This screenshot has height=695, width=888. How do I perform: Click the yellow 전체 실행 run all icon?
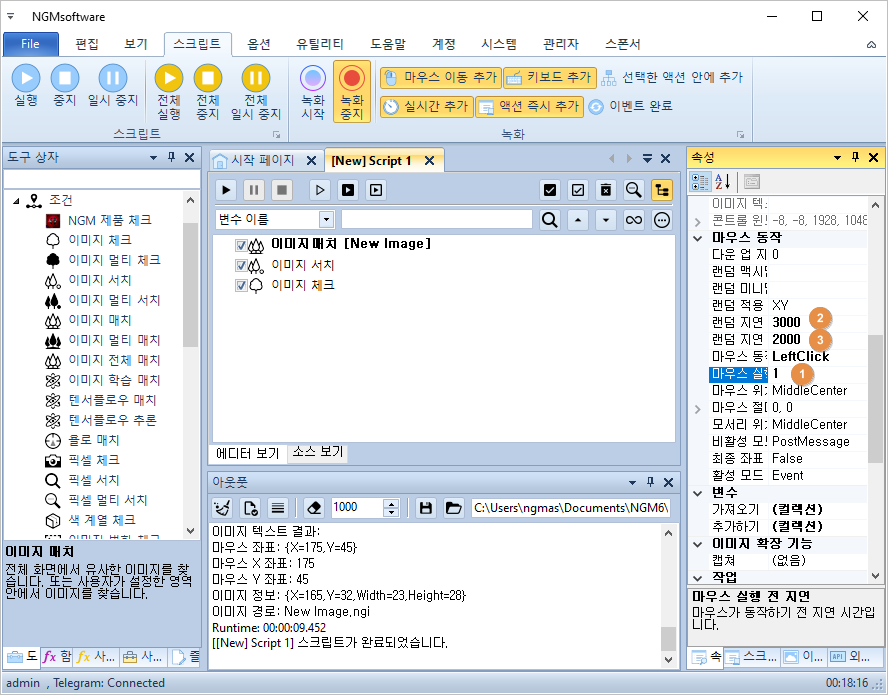(169, 78)
